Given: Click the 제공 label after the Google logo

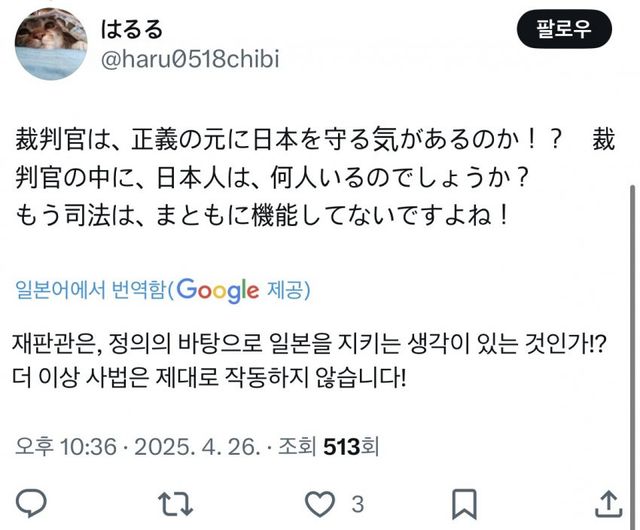Looking at the screenshot, I should (x=288, y=291).
